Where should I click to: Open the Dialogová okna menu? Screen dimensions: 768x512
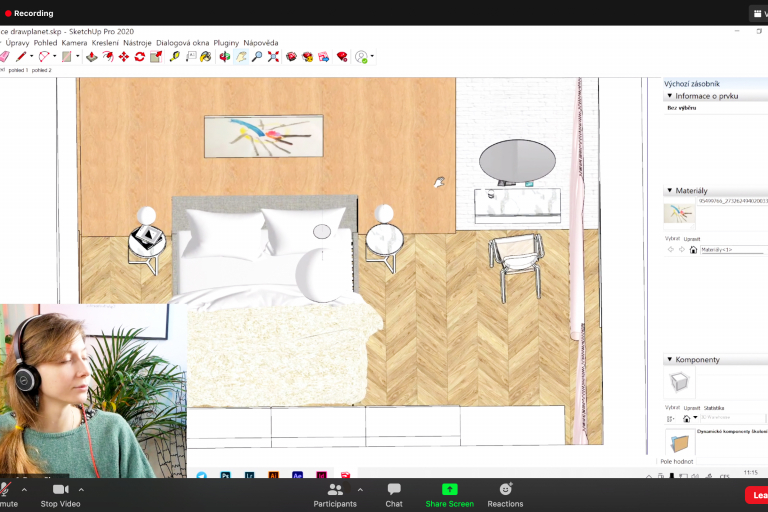[x=182, y=43]
